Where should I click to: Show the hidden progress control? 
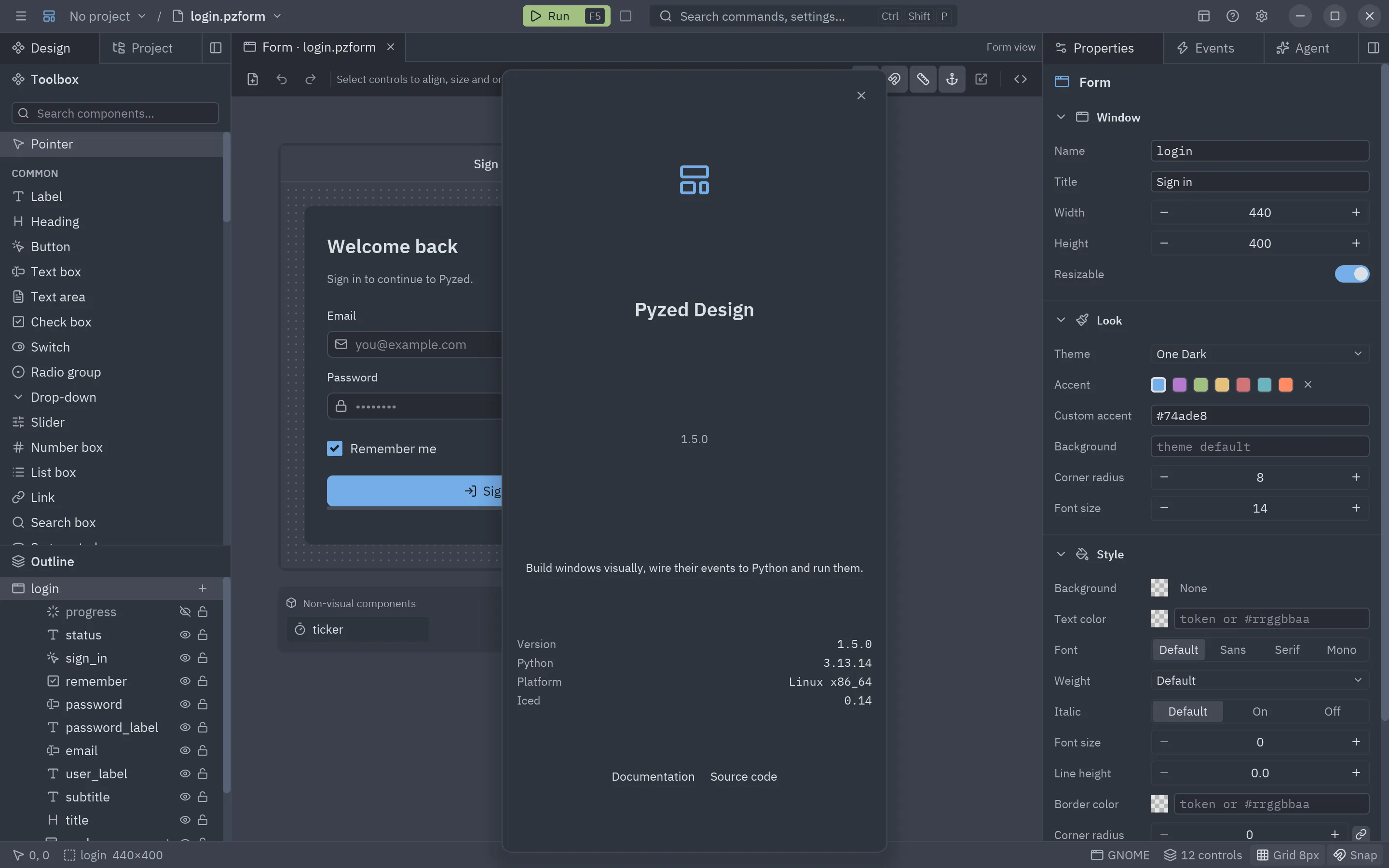tap(185, 611)
